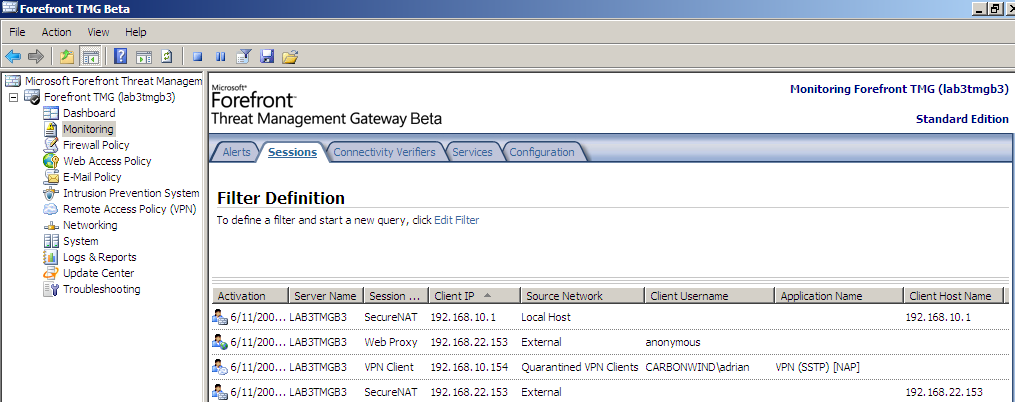Viewport: 1015px width, 402px height.
Task: Toggle the Show/Hide Action Pane icon
Action: click(x=144, y=56)
